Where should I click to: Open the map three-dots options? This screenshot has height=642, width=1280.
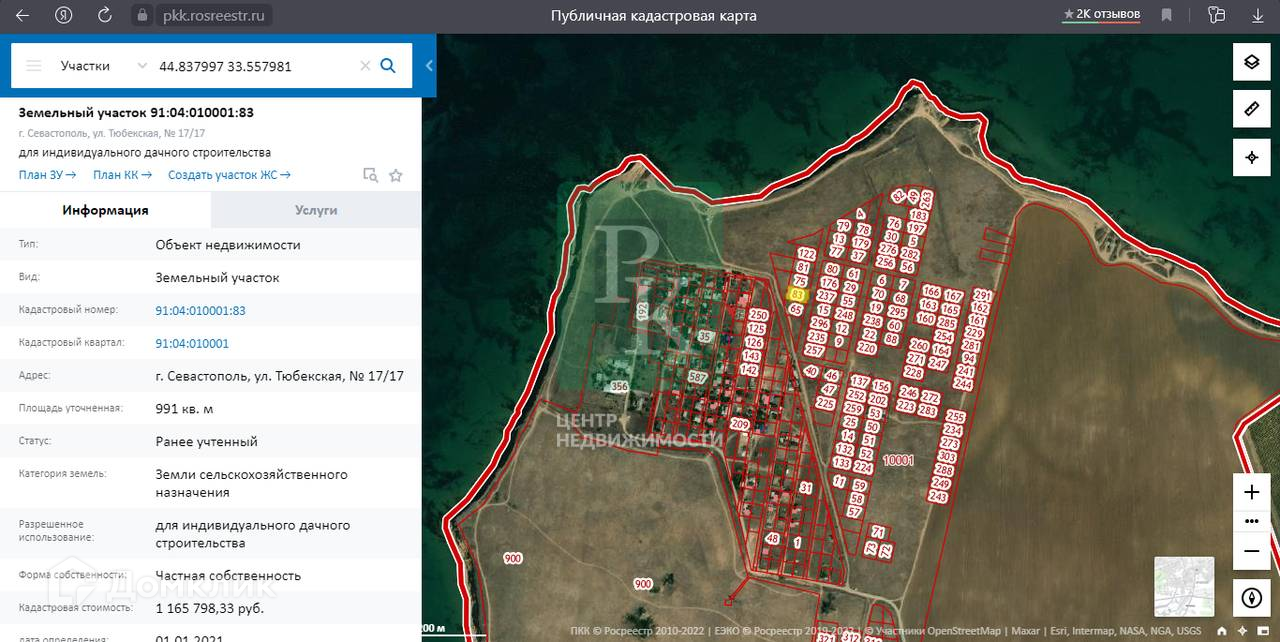[x=1251, y=521]
